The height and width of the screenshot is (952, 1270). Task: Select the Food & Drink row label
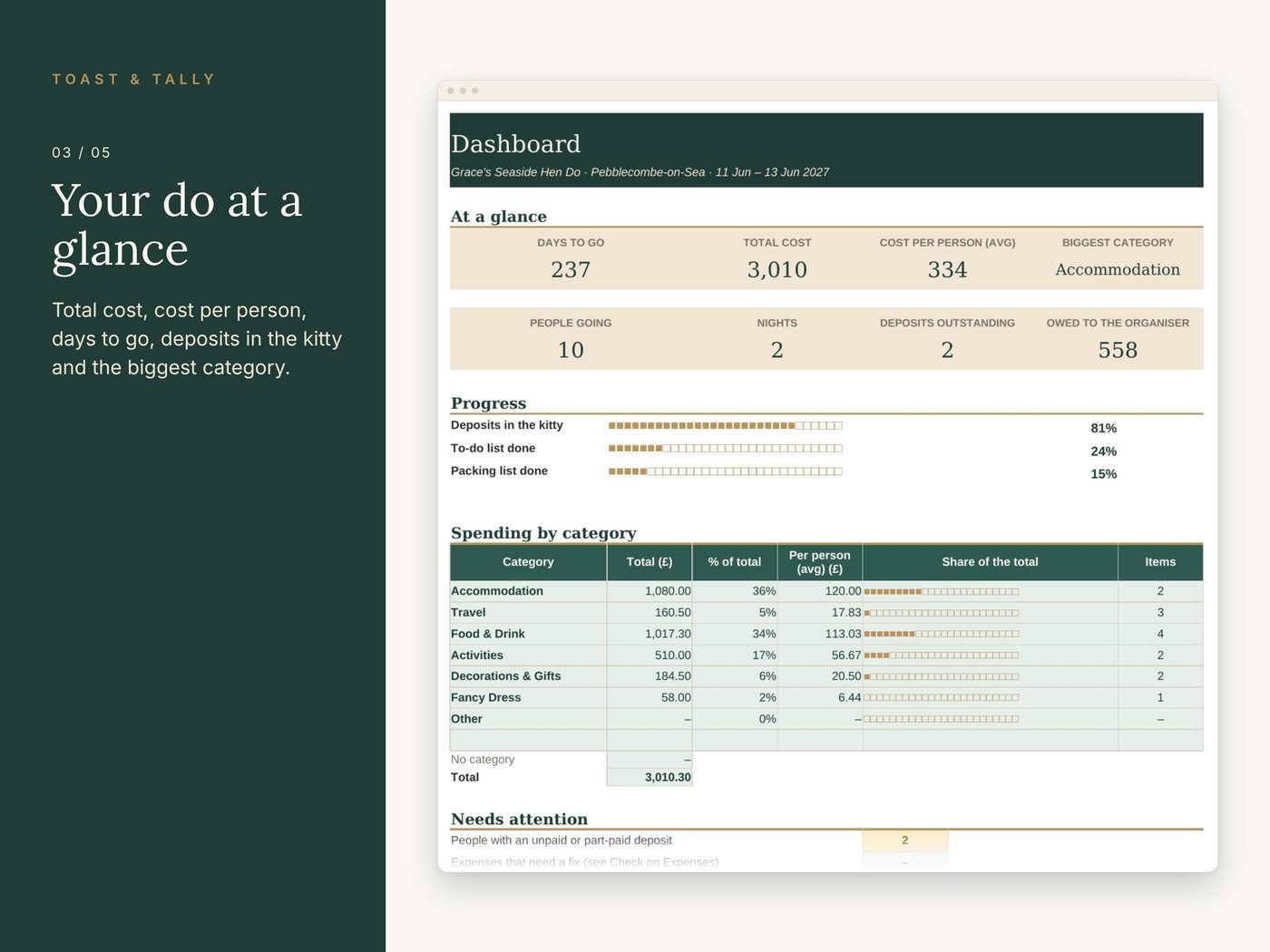click(x=488, y=634)
